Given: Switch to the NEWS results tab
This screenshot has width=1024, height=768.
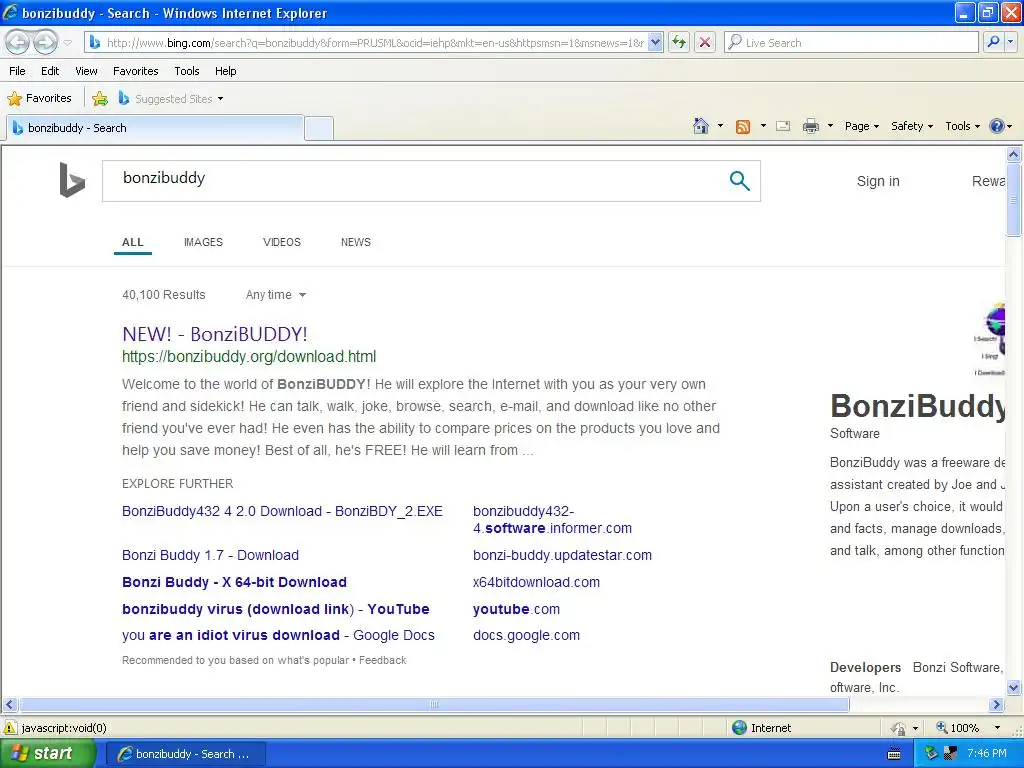Looking at the screenshot, I should pyautogui.click(x=355, y=242).
